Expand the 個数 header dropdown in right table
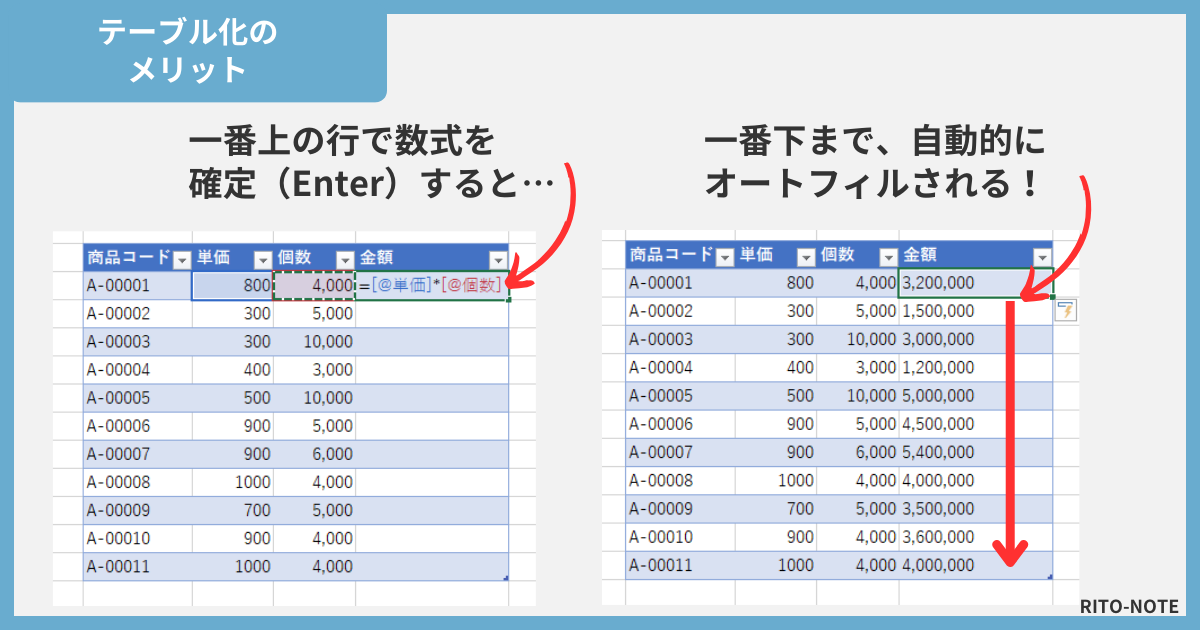Viewport: 1200px width, 630px height. tap(886, 257)
